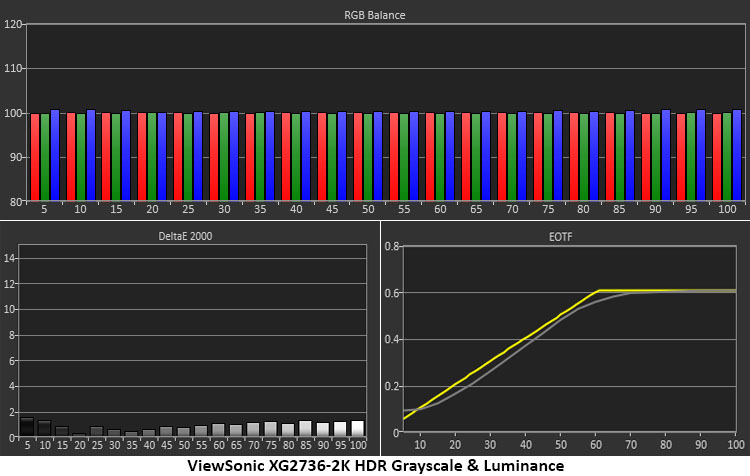Screen dimensions: 750x476
Task: Select the 120 label on RGB Balance axis
Action: click(12, 24)
